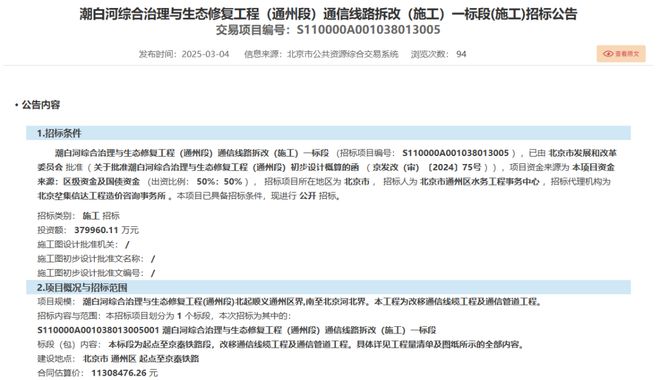Click the contract estimate 11308476.26 元

tap(125, 373)
